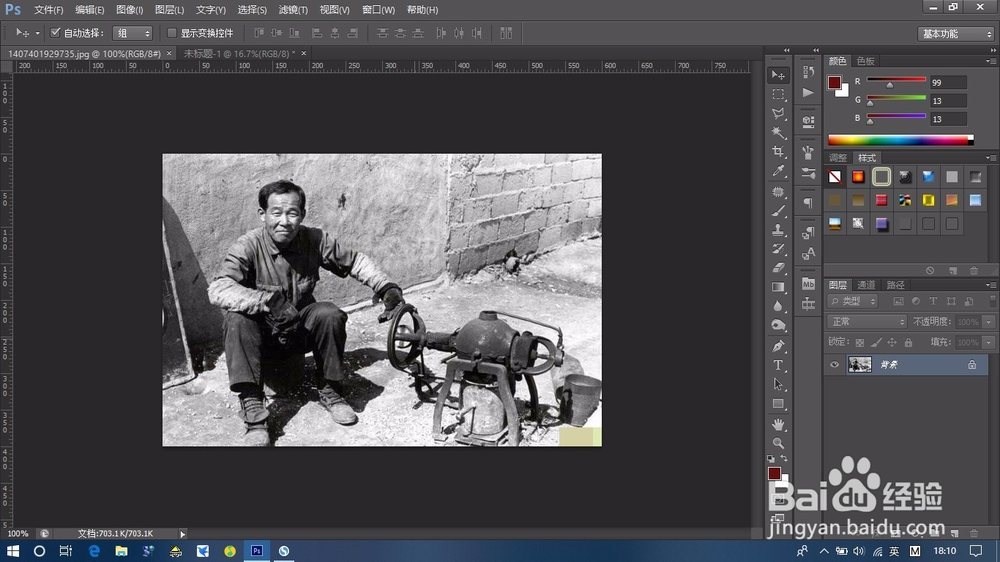Toggle type layer filter icon
The width and height of the screenshot is (1000, 562).
(933, 301)
